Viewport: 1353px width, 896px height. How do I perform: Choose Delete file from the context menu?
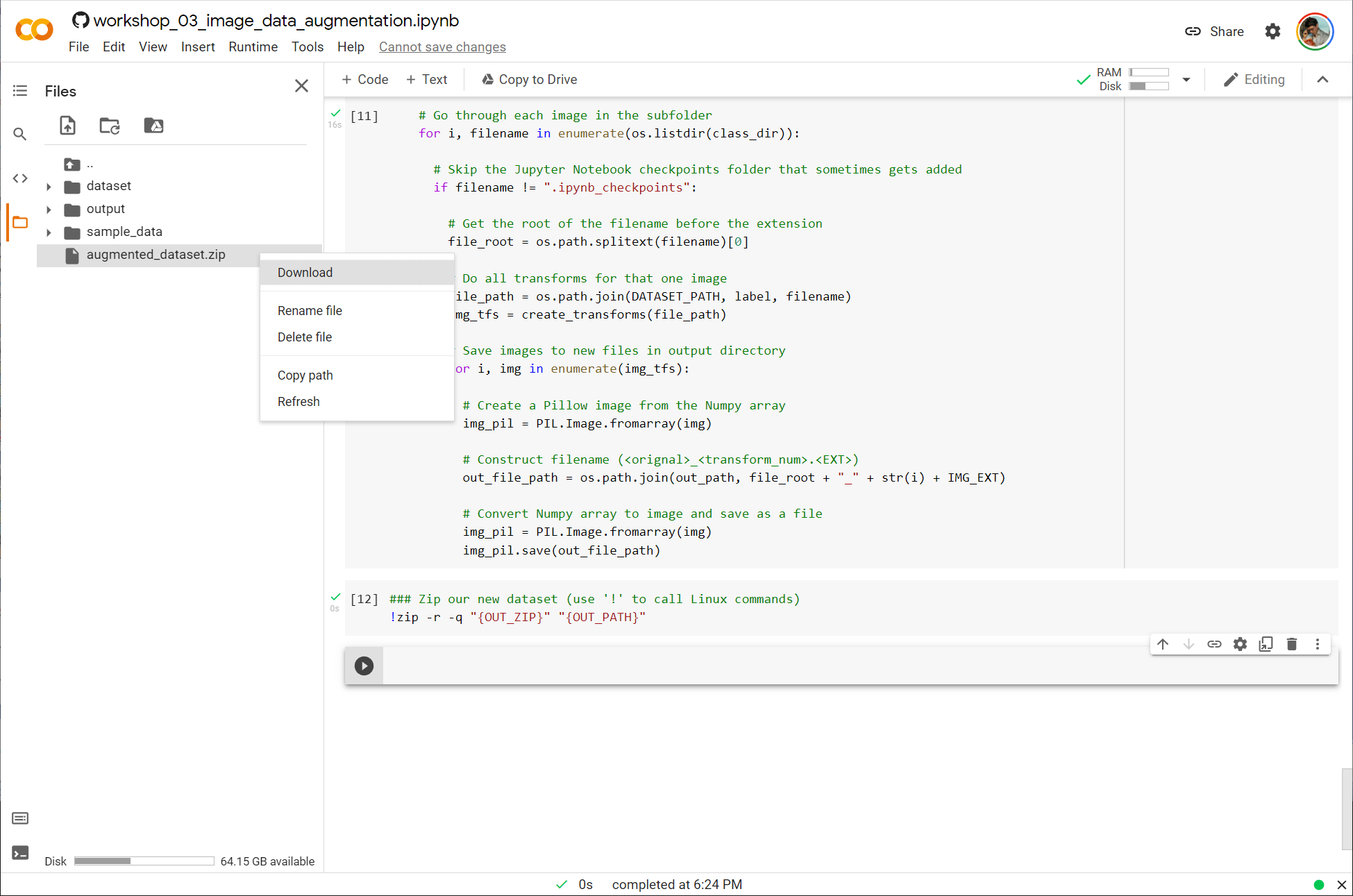click(x=357, y=337)
